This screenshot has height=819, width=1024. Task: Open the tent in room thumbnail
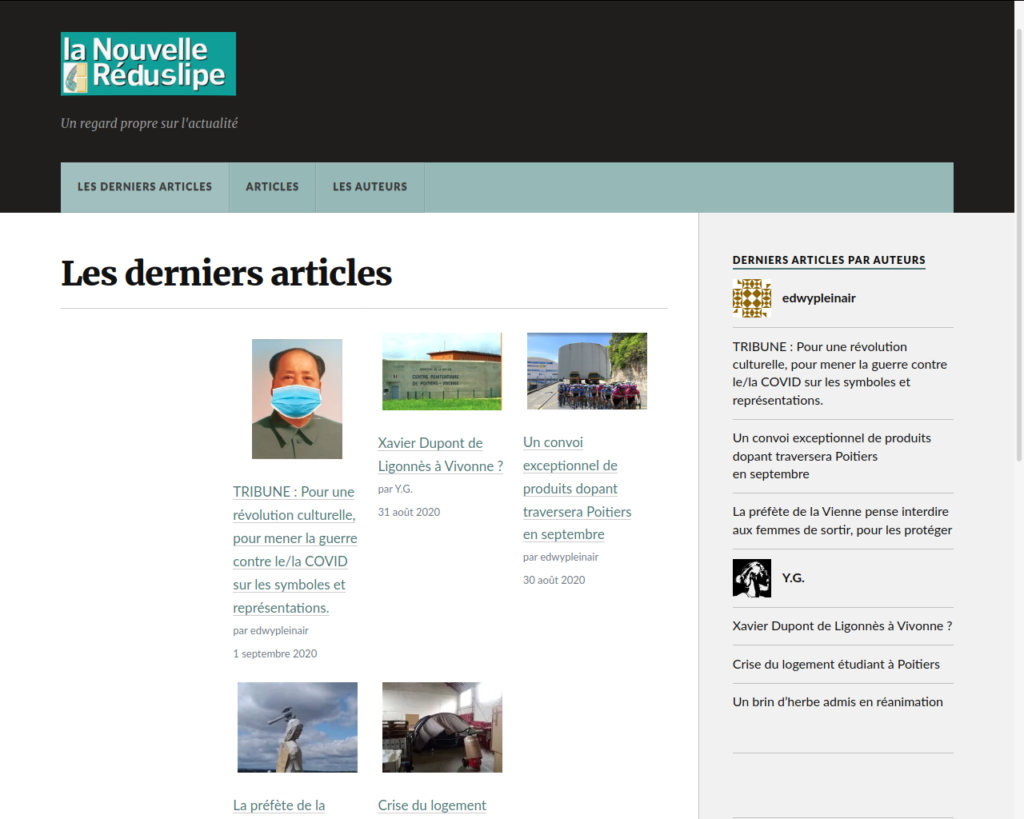442,727
